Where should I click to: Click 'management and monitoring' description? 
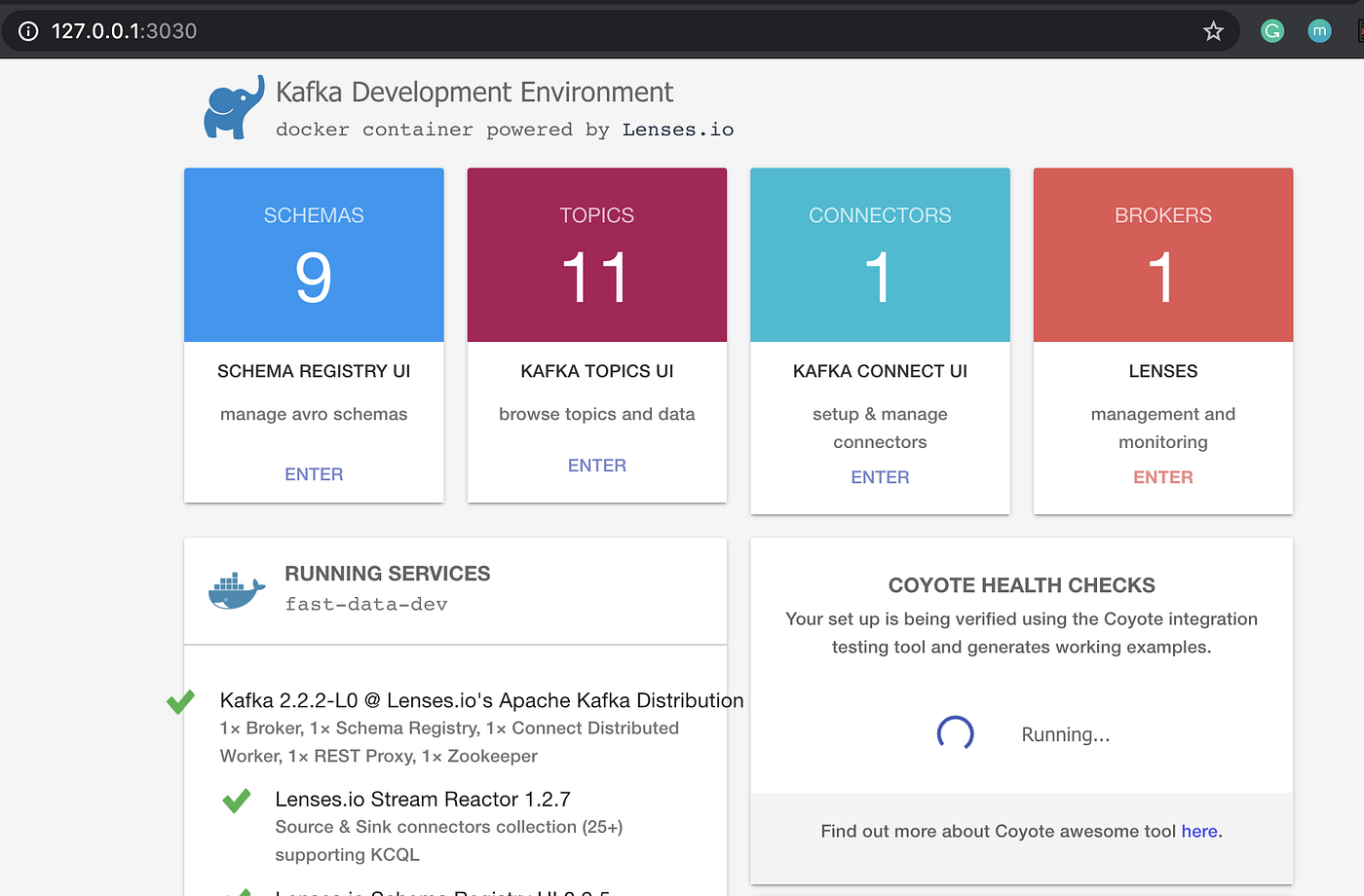click(x=1163, y=428)
